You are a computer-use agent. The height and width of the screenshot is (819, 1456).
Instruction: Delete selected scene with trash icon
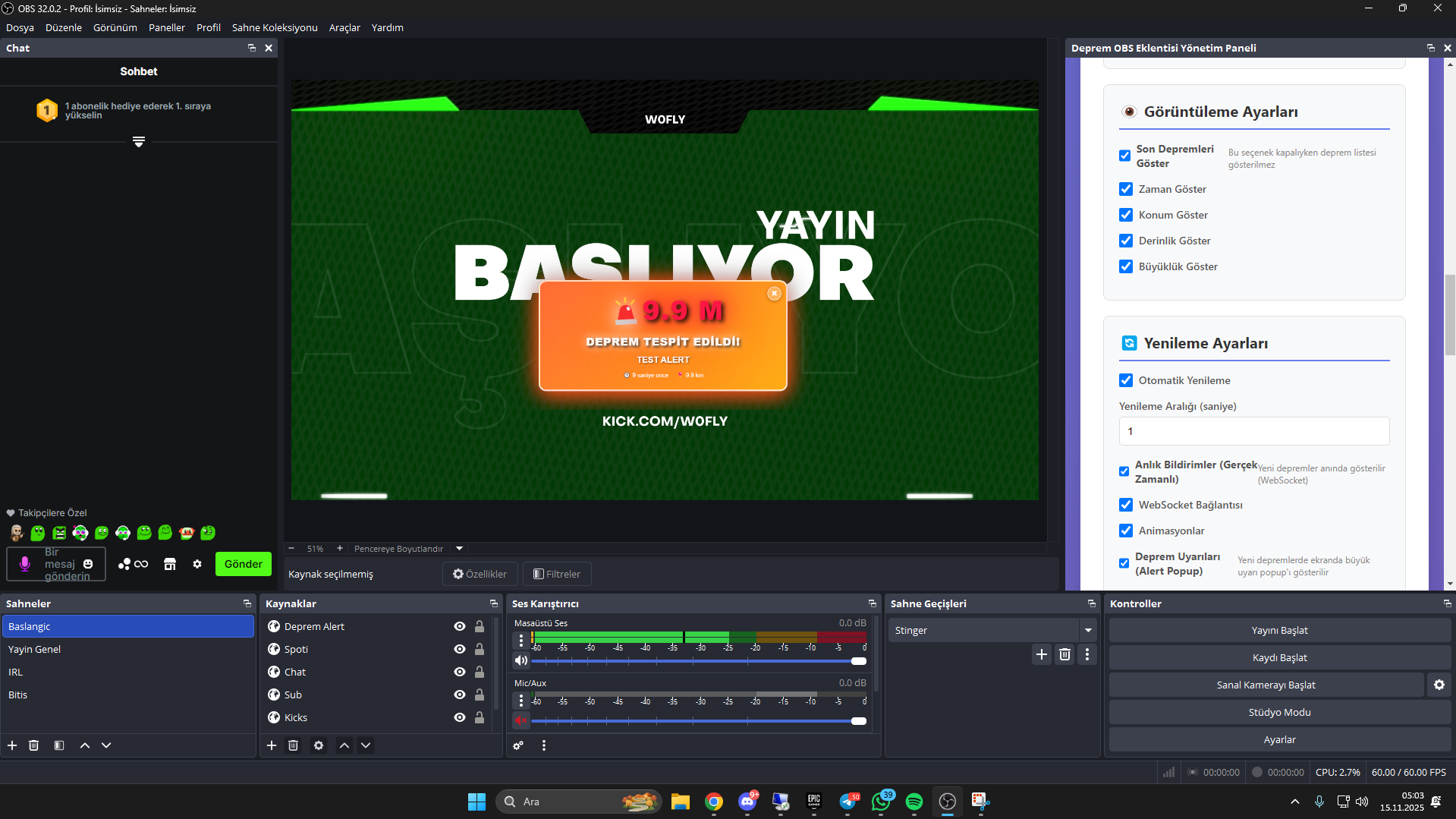coord(34,745)
